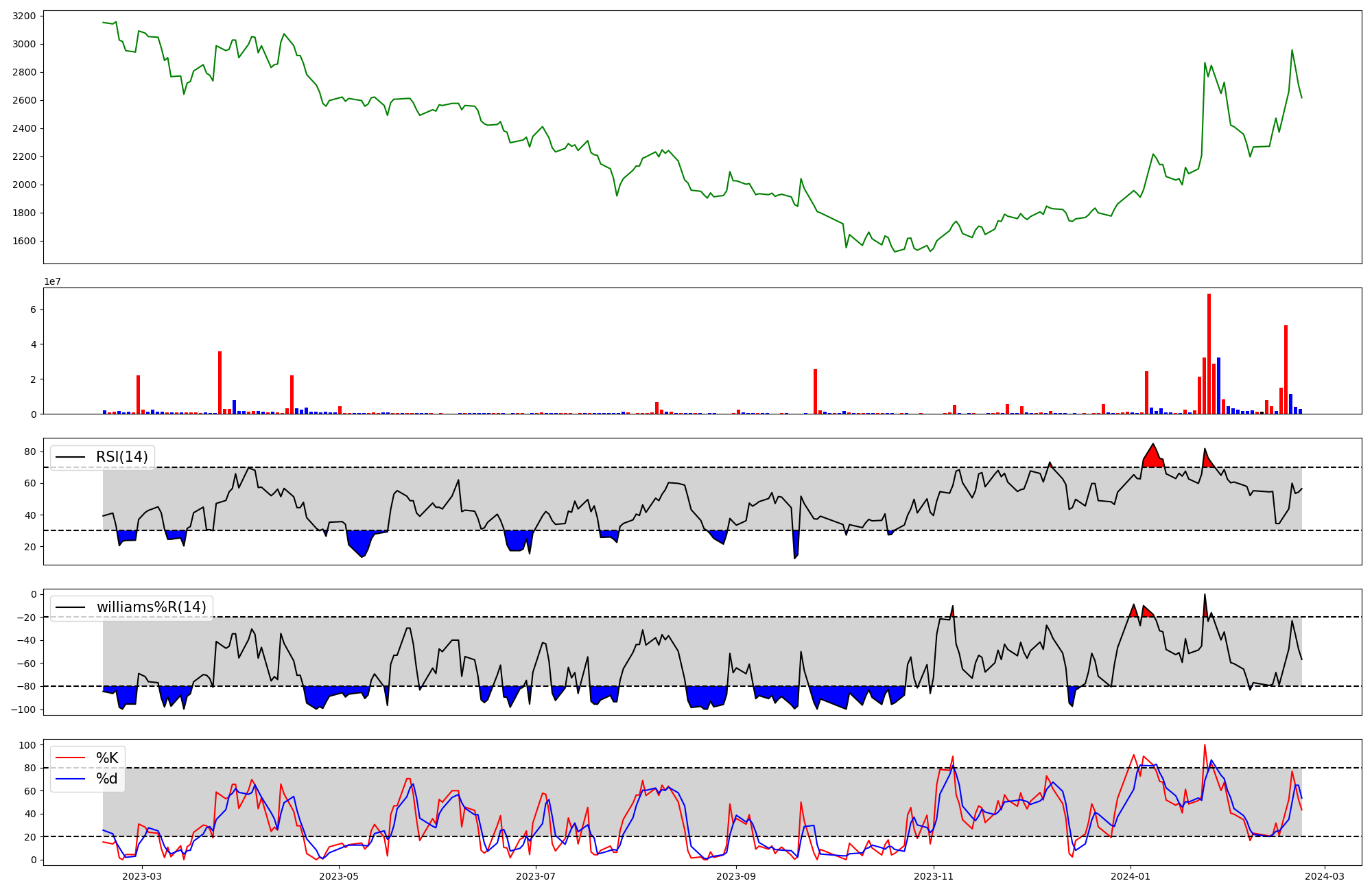
Task: Click the RSI(14) legend label
Action: (x=121, y=457)
